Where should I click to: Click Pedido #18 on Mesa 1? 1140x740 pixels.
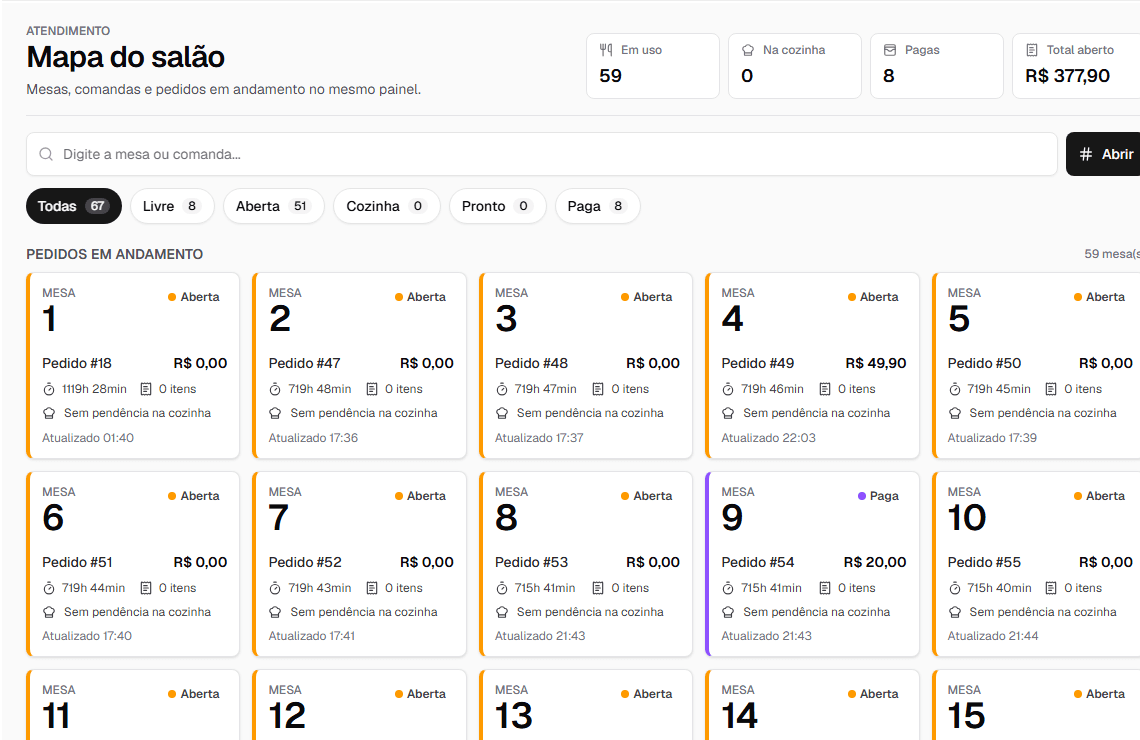point(77,363)
